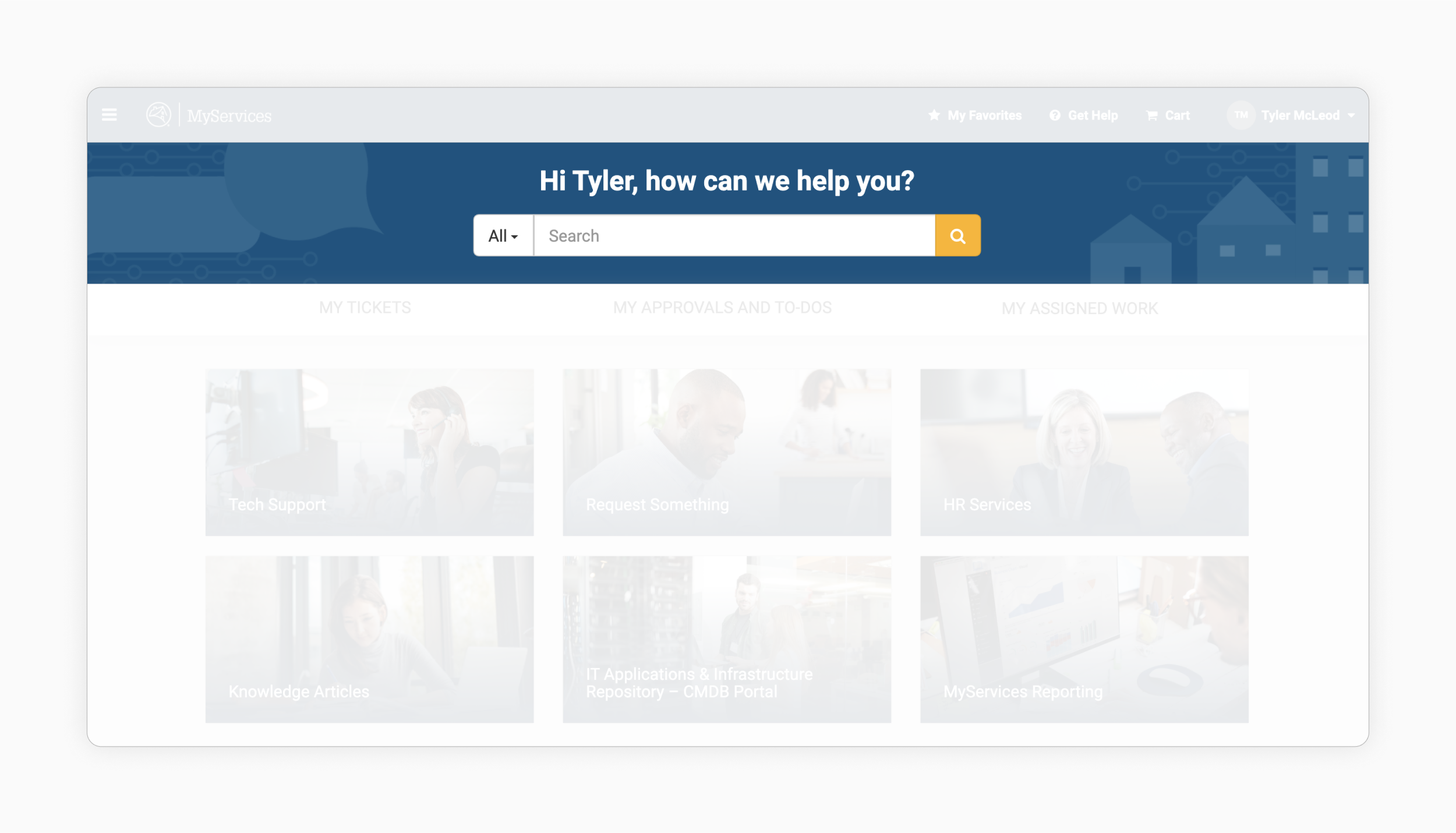Open My Approvals and To-Dos tab
Screen dimensions: 1456x833
pos(722,308)
